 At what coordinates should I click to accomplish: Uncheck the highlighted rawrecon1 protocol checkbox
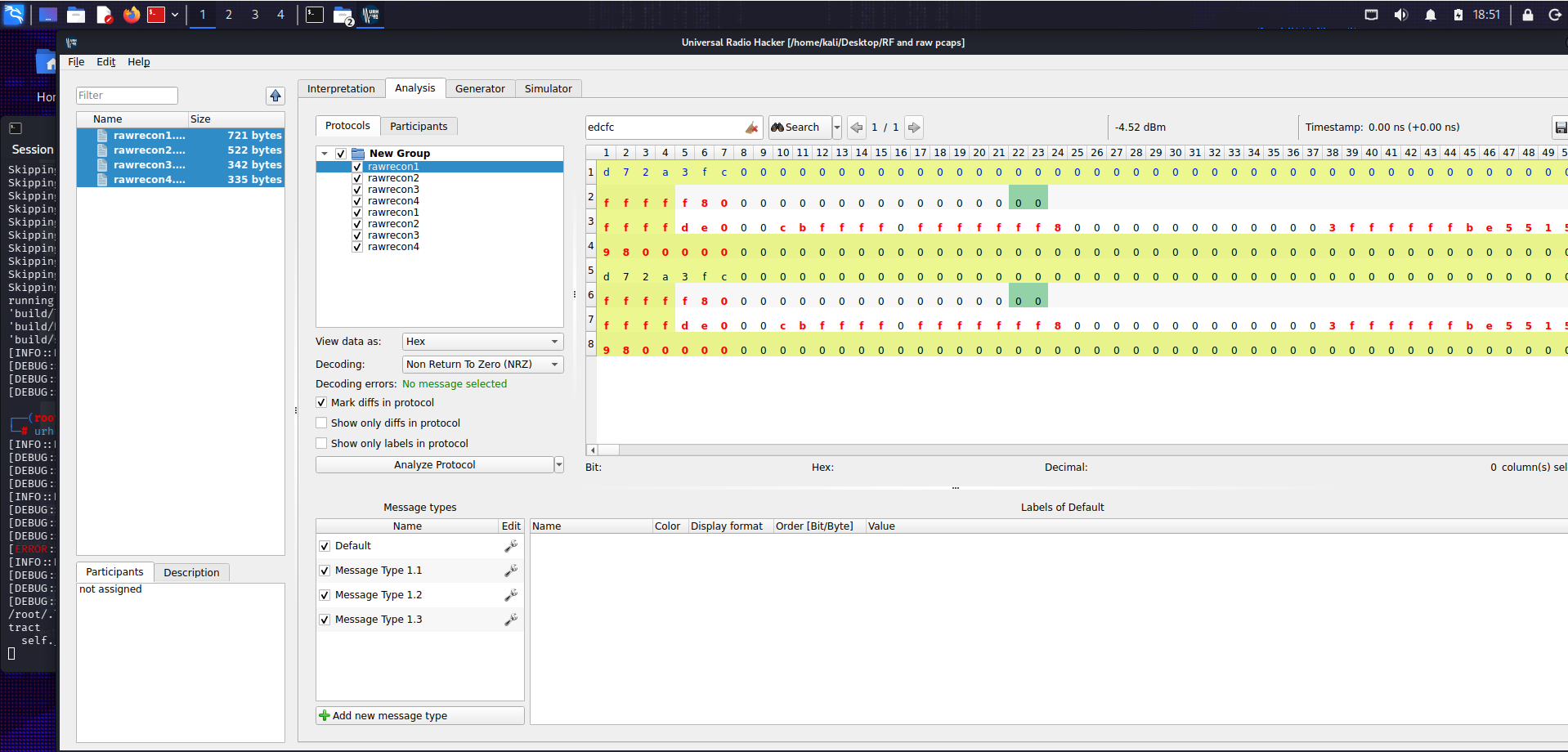click(357, 167)
